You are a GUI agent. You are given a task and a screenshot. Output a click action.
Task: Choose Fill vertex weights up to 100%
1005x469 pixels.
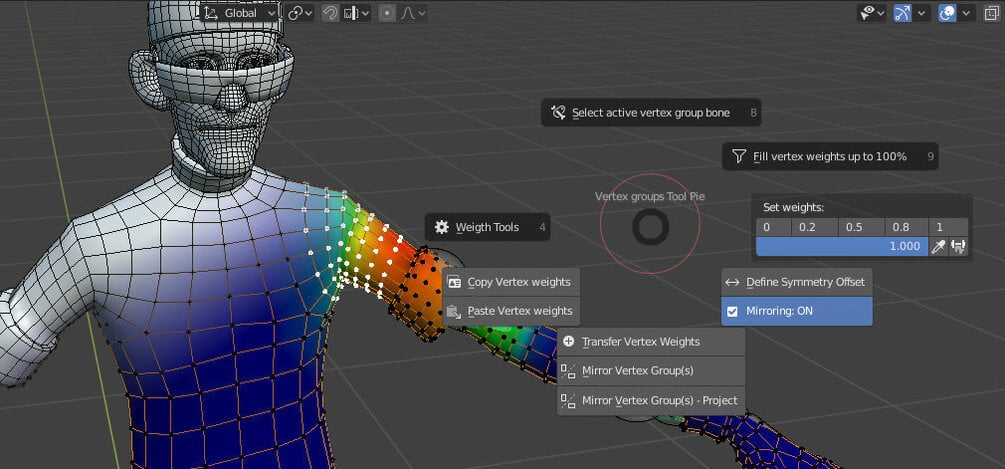tap(830, 156)
